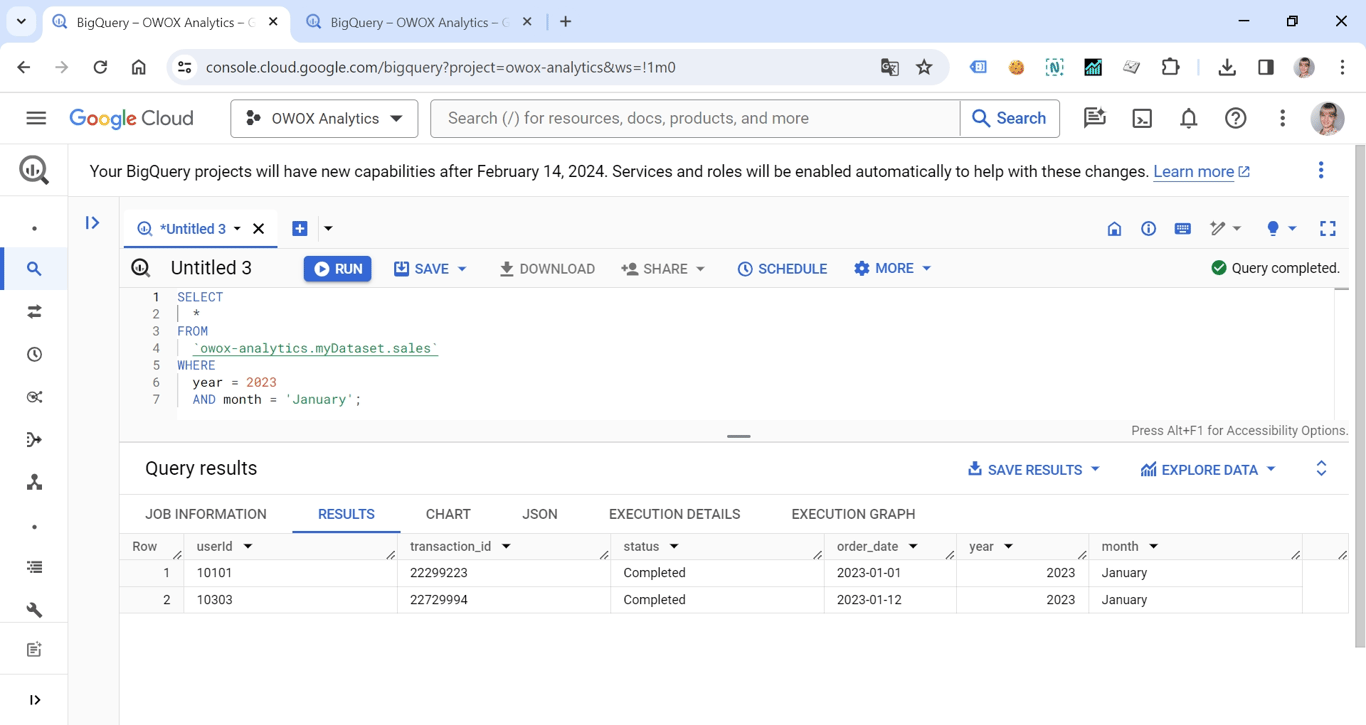The height and width of the screenshot is (725, 1366).
Task: Open the help question mark menu
Action: pos(1236,118)
